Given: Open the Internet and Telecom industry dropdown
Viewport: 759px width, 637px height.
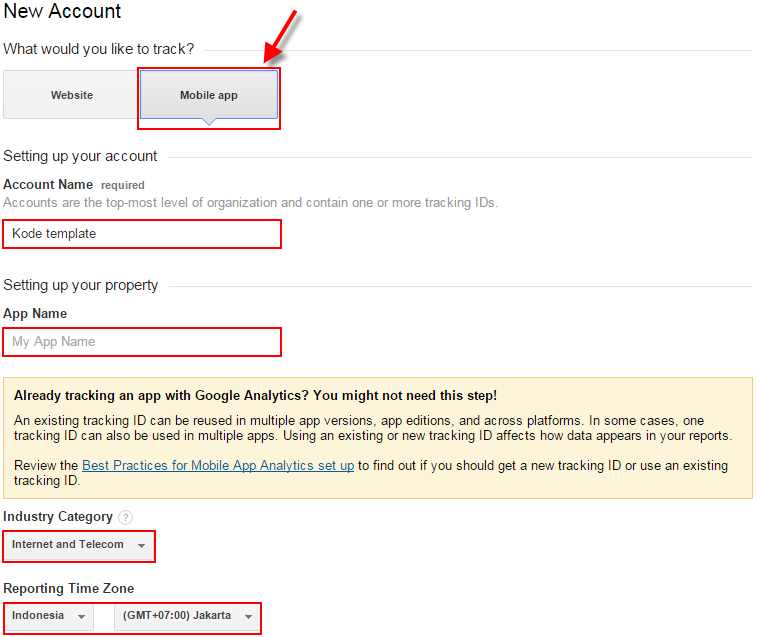Looking at the screenshot, I should click(79, 545).
